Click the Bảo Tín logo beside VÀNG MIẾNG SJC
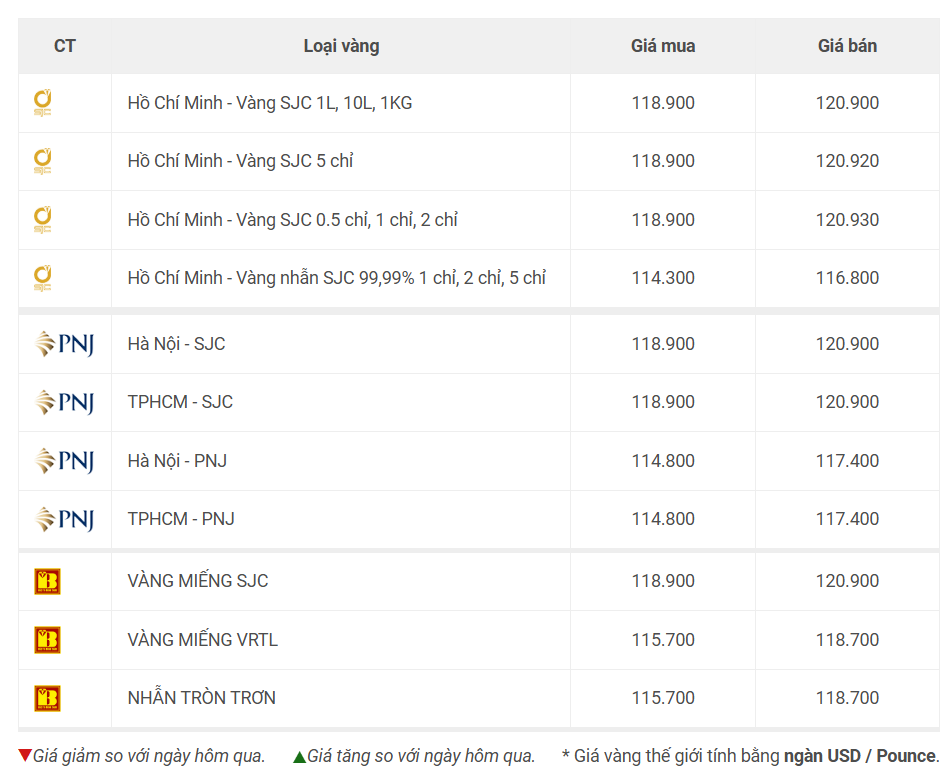 click(x=47, y=582)
